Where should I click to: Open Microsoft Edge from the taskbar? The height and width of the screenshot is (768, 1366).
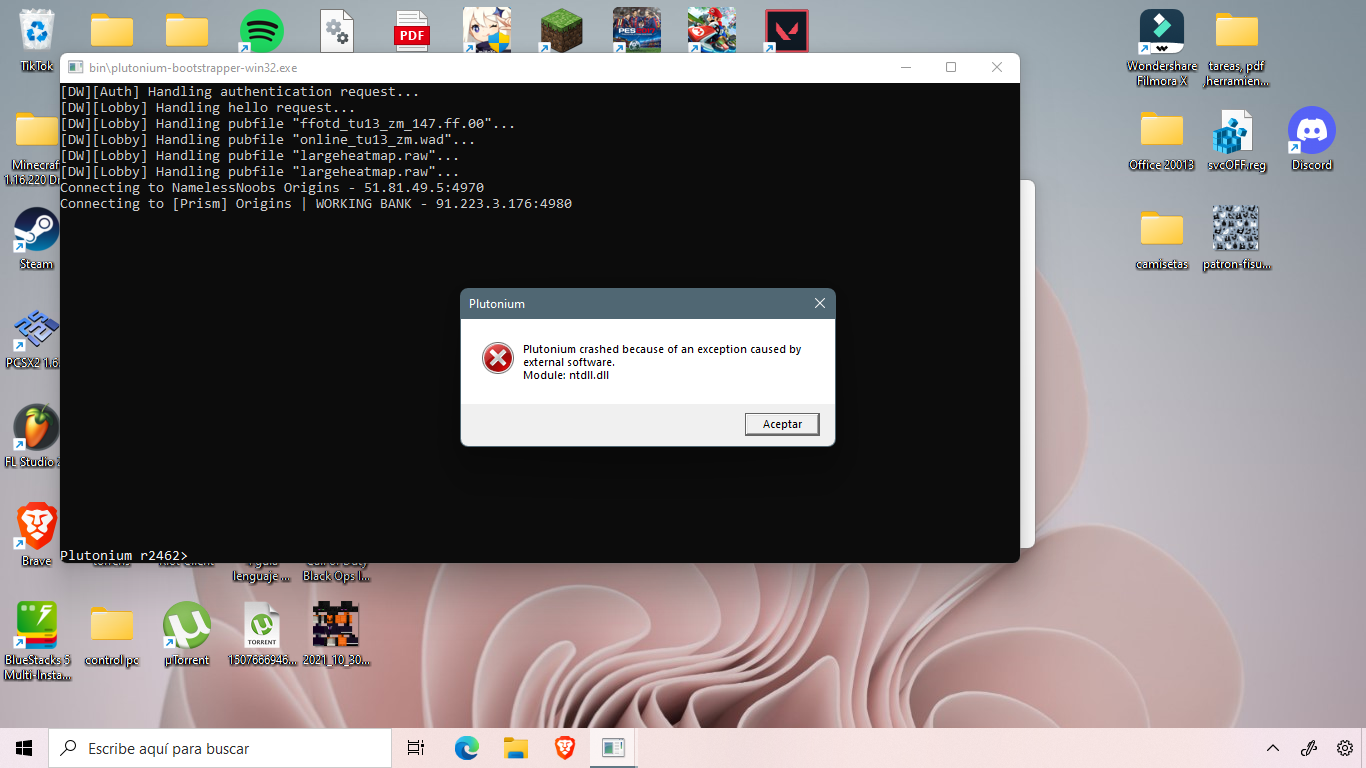pos(466,748)
